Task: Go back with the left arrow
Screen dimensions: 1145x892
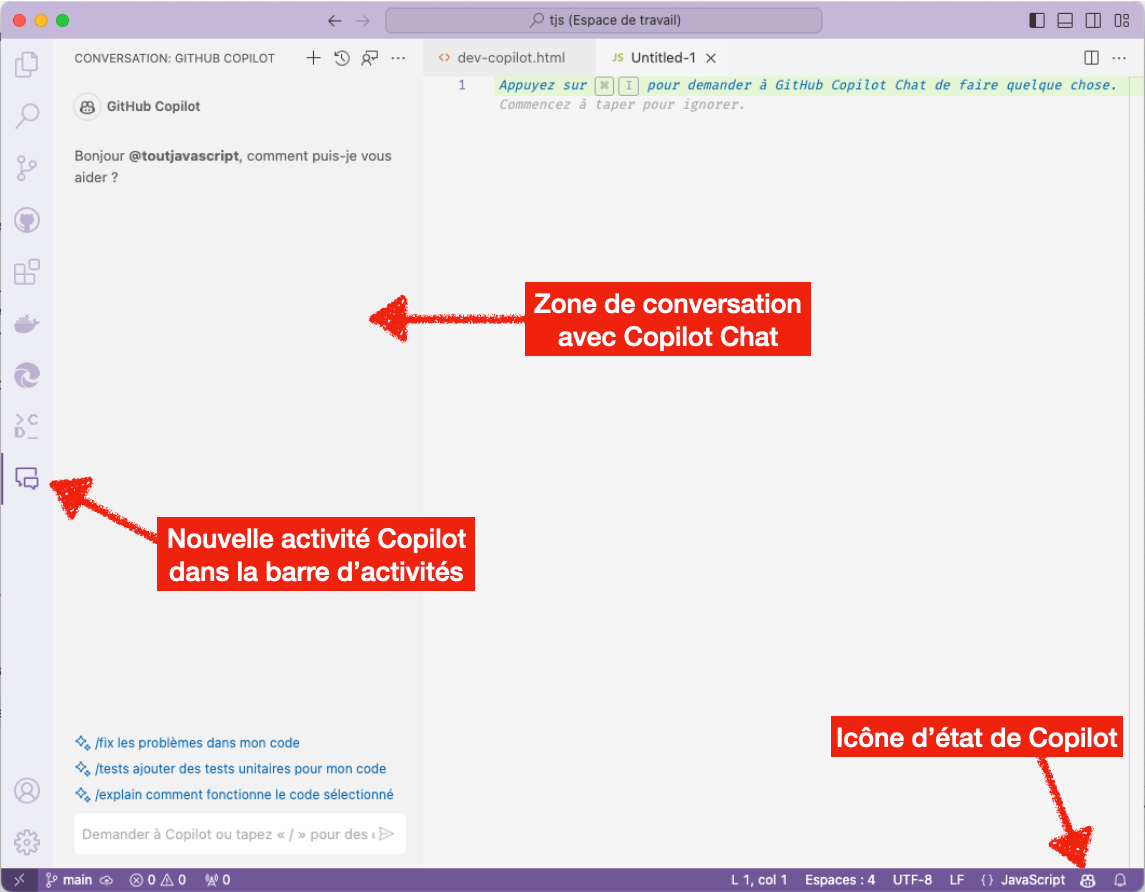Action: point(334,20)
